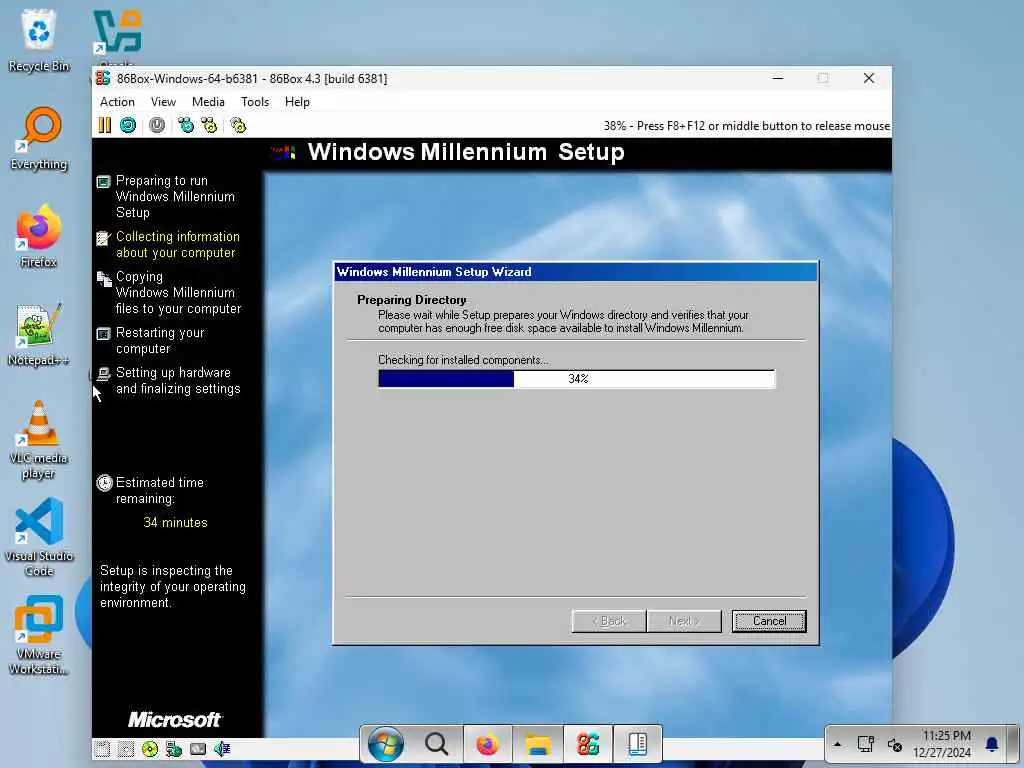
Task: Click the Windows Millennium Setup Wizard title bar
Action: pos(575,272)
